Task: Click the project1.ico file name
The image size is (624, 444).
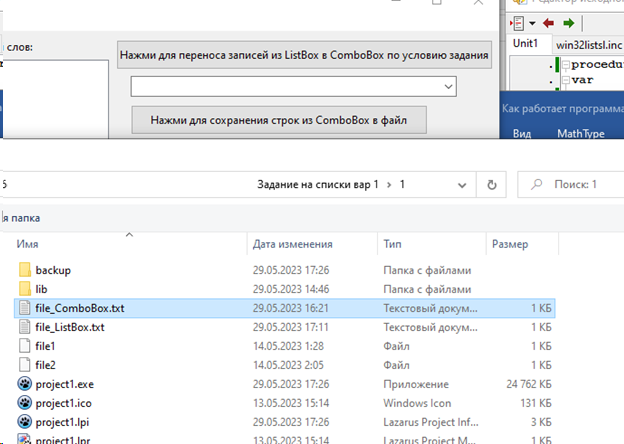Action: click(x=63, y=403)
